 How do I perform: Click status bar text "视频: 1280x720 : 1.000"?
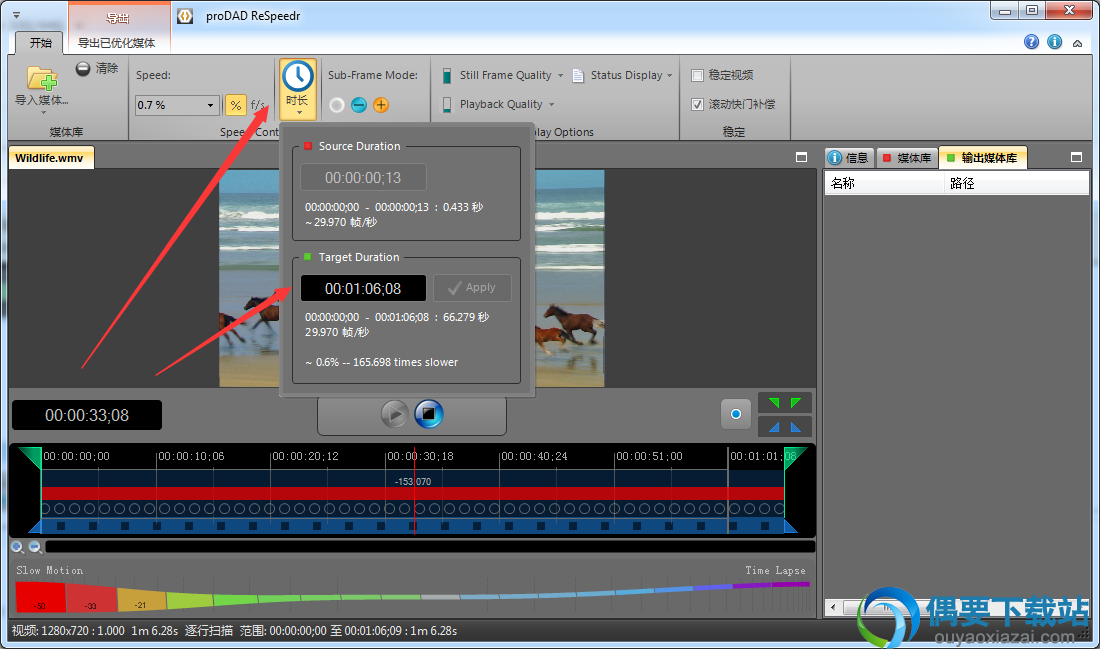point(68,631)
